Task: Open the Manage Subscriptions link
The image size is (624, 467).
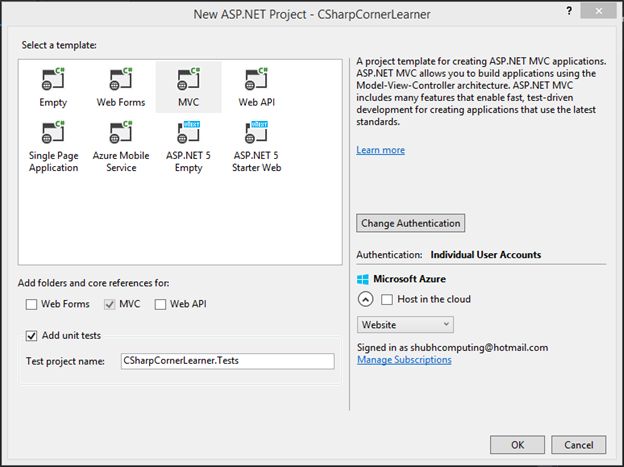Action: pos(404,360)
